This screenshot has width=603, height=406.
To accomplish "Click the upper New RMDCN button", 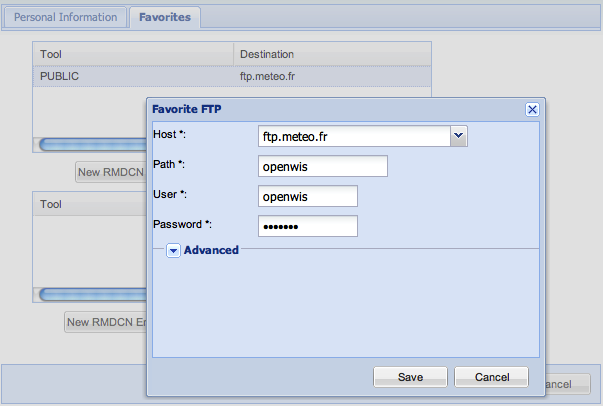I will (111, 172).
